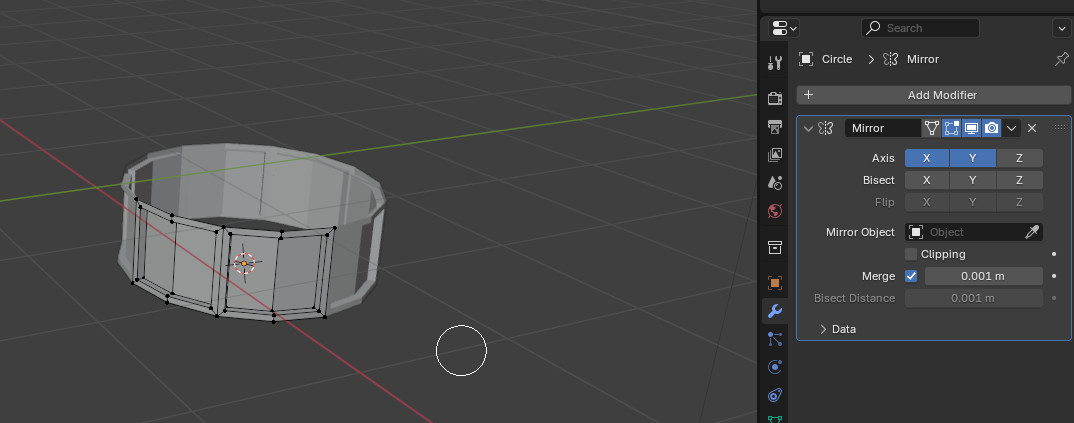Open the editor type dropdown

point(784,28)
